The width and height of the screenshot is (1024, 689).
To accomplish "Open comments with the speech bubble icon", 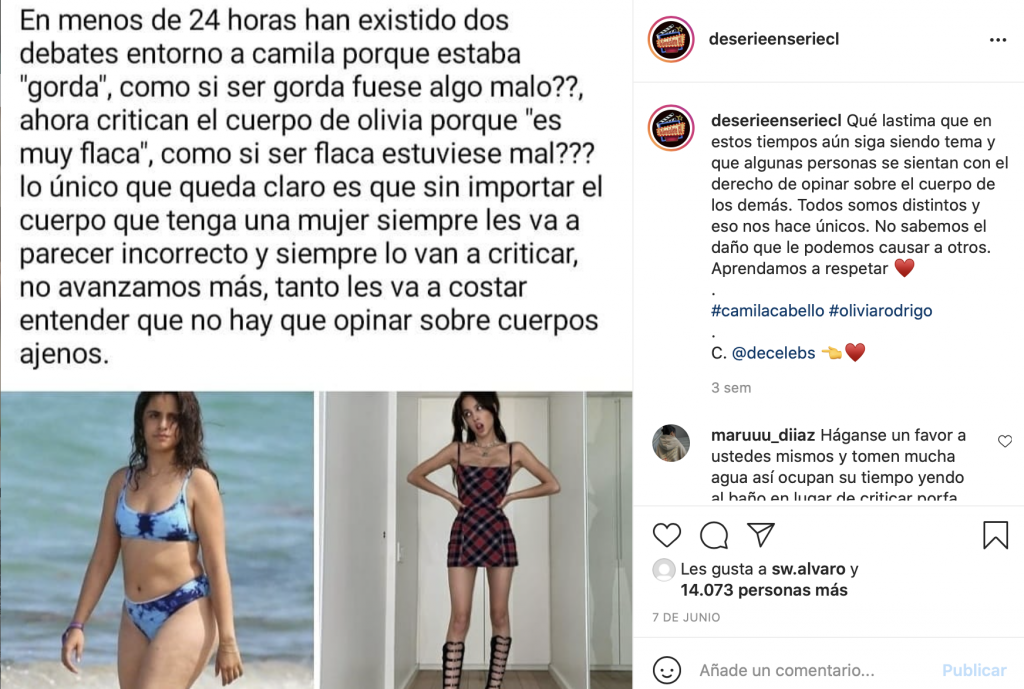I will [714, 535].
